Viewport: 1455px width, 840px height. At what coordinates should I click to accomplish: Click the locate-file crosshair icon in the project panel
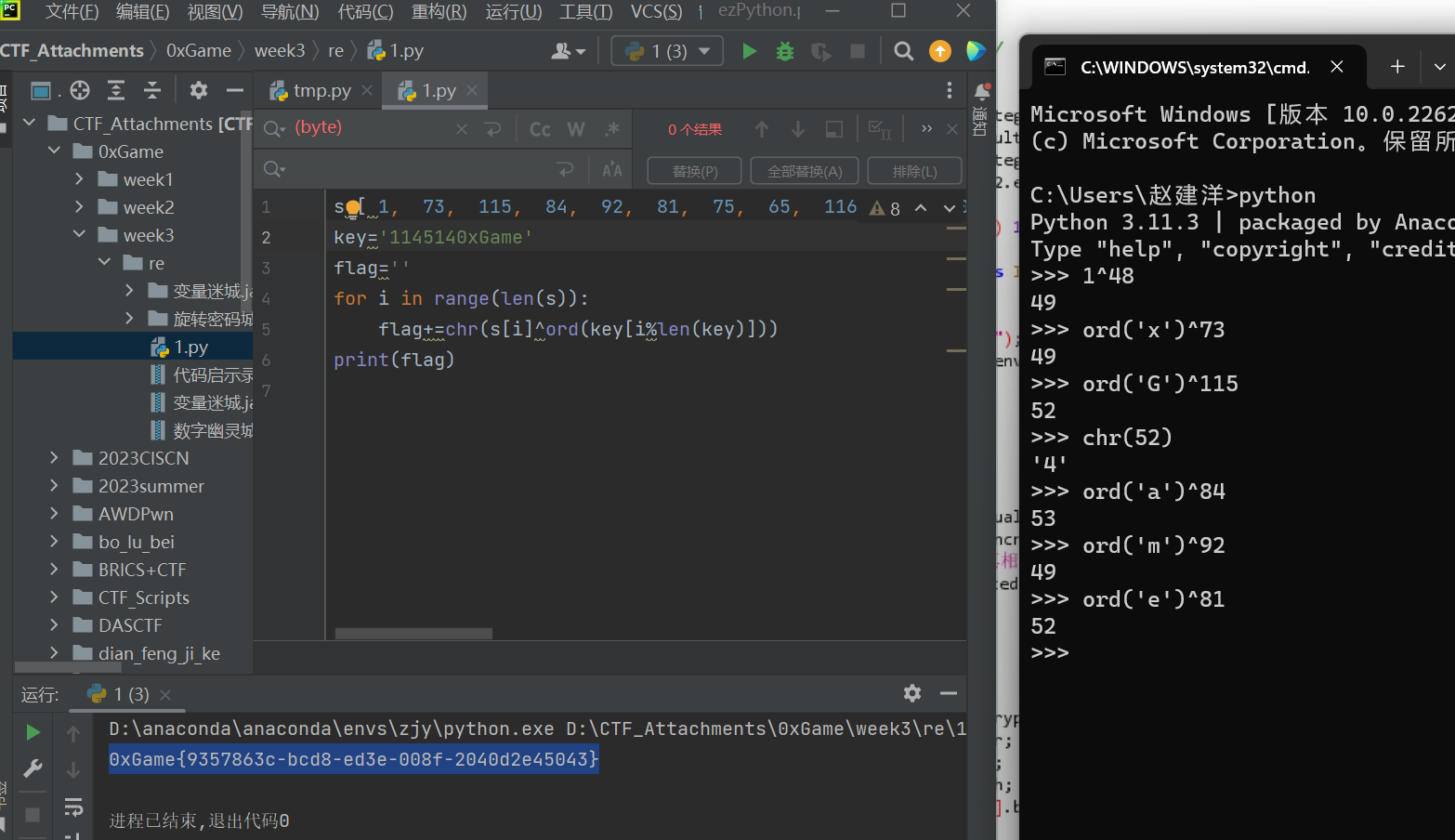click(80, 90)
